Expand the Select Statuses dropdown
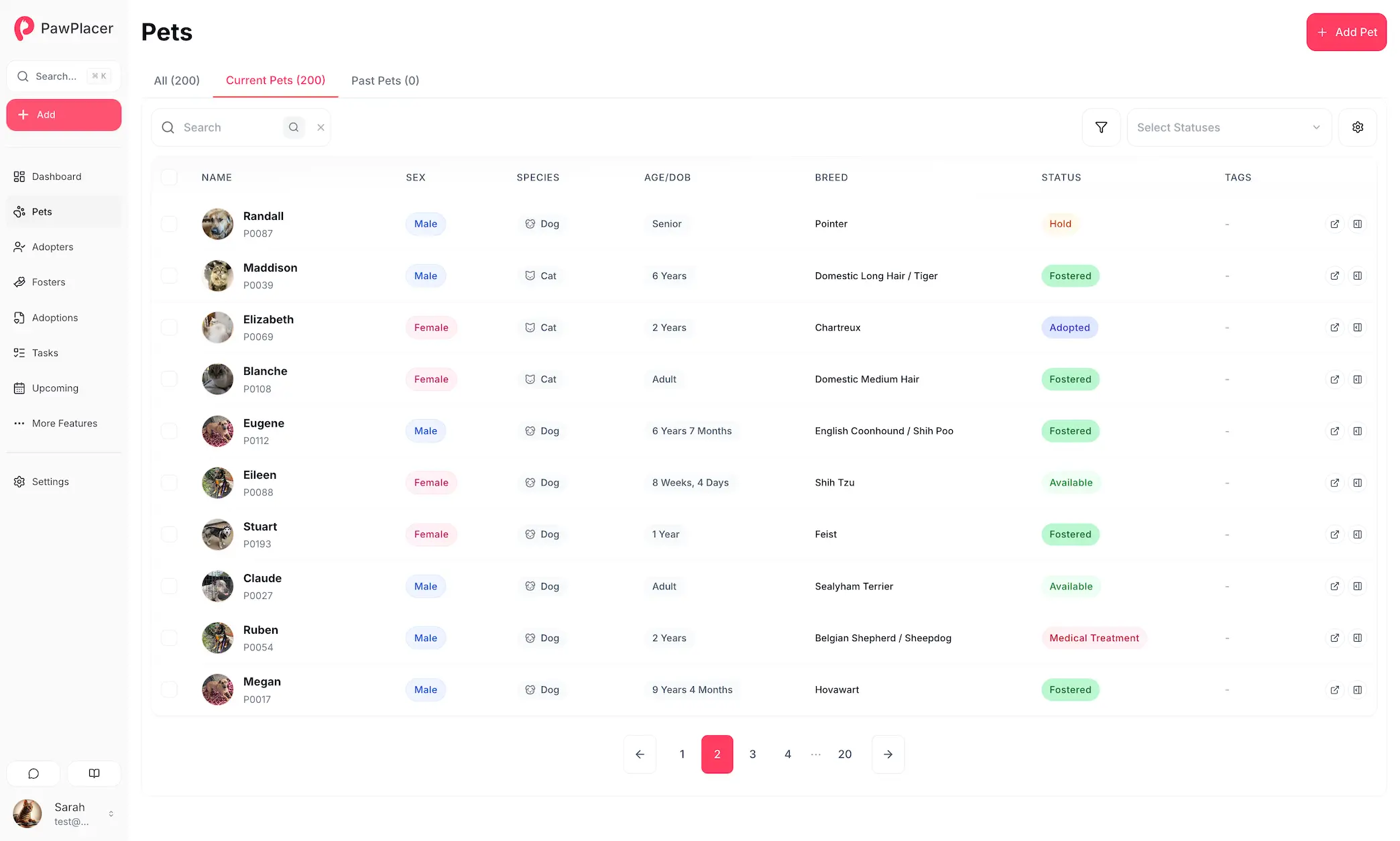 1228,127
